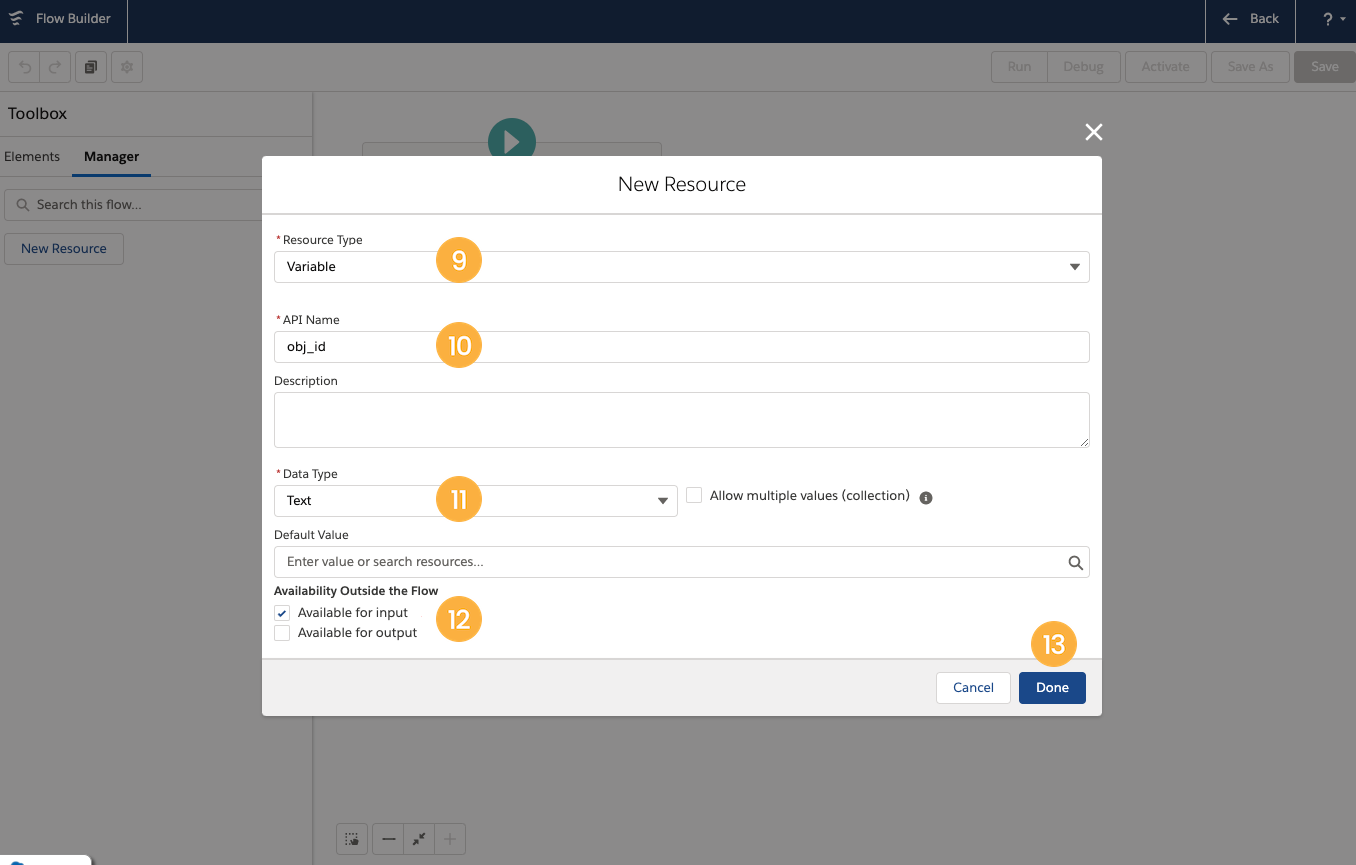The height and width of the screenshot is (865, 1356).
Task: Fit the flow to the view
Action: [x=419, y=839]
